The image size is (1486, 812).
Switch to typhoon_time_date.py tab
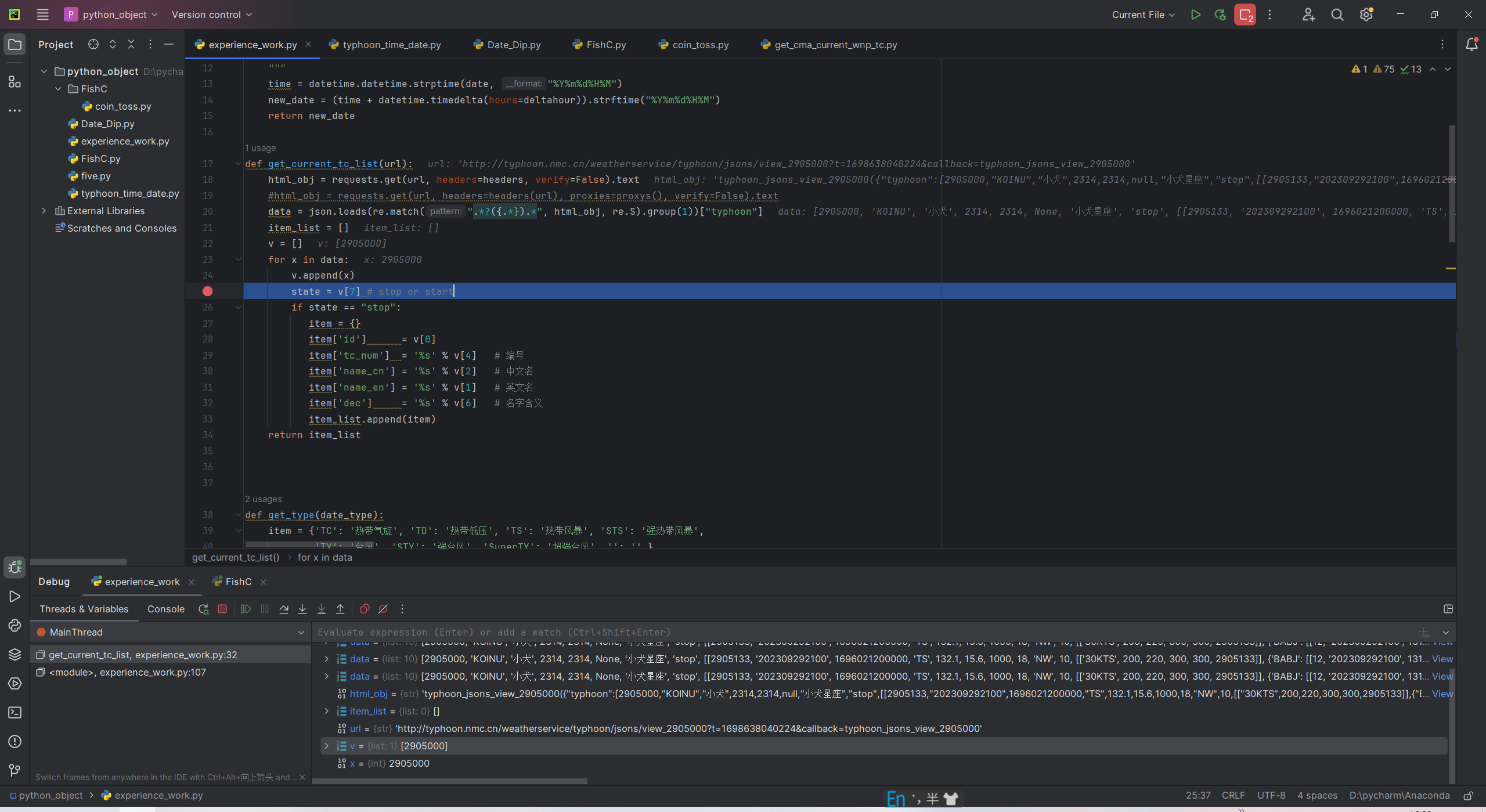tap(385, 45)
